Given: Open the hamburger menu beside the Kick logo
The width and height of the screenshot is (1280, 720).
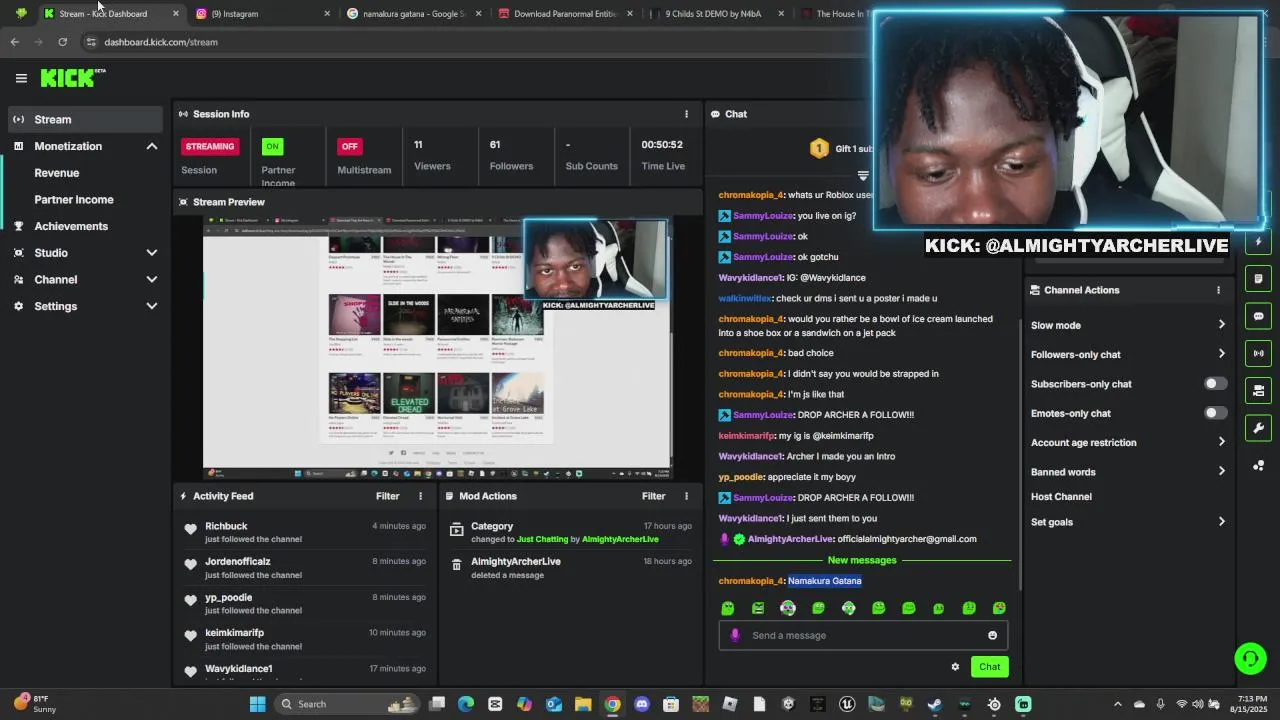Looking at the screenshot, I should coord(21,78).
